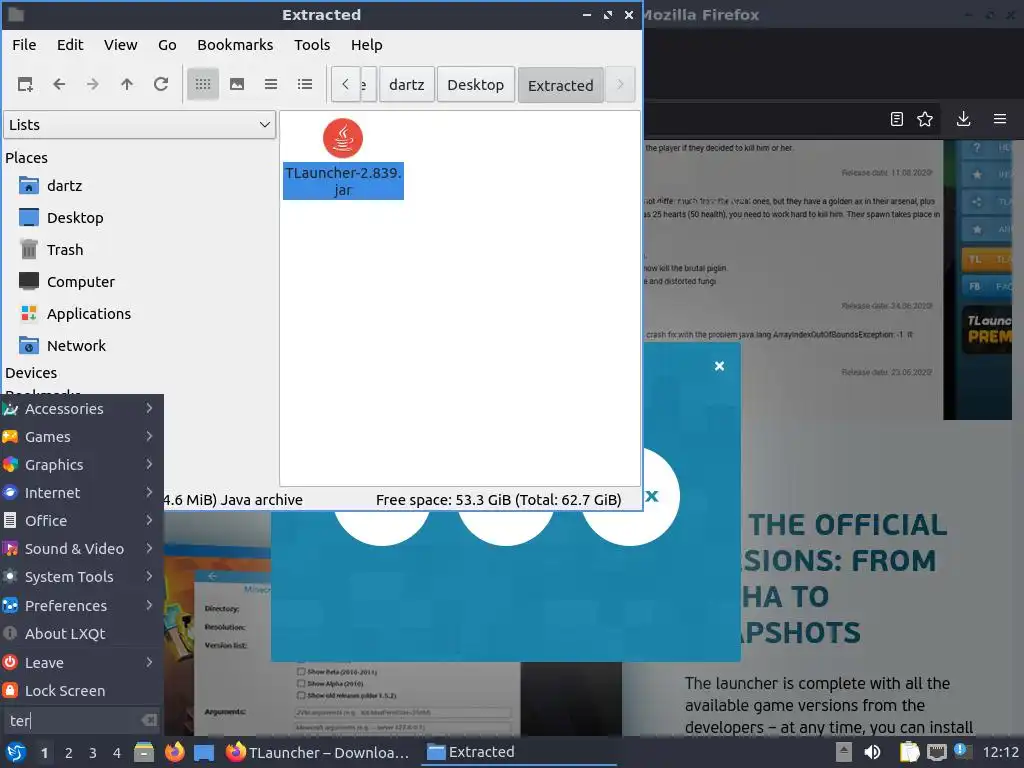This screenshot has width=1024, height=768.
Task: Expand System Tools submenu
Action: [x=81, y=577]
